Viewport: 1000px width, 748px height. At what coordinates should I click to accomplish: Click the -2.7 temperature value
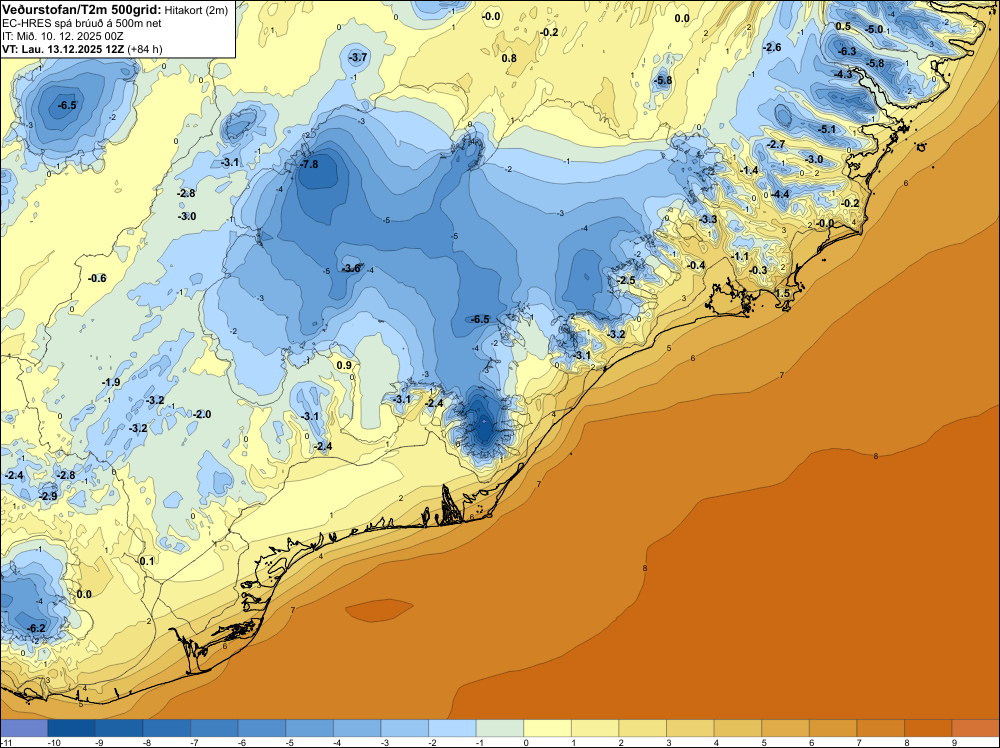[x=776, y=145]
